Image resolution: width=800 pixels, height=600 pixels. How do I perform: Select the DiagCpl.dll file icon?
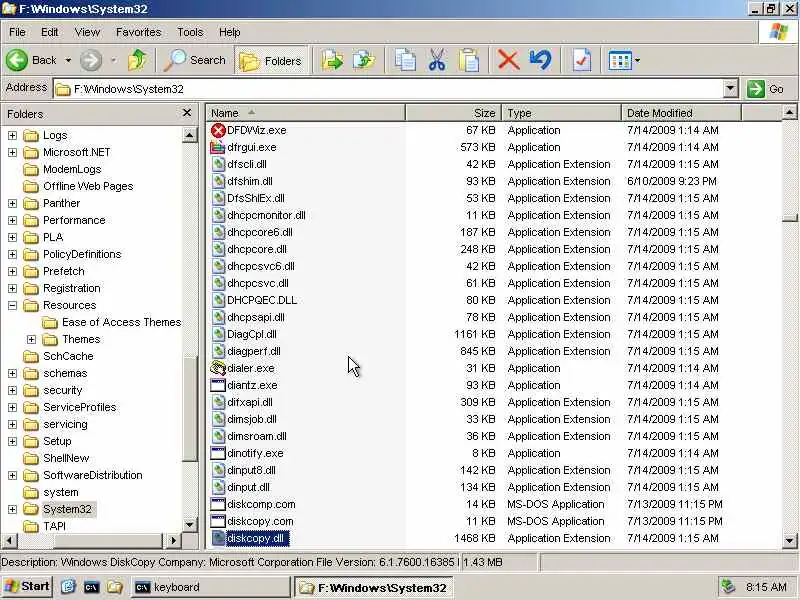point(218,334)
